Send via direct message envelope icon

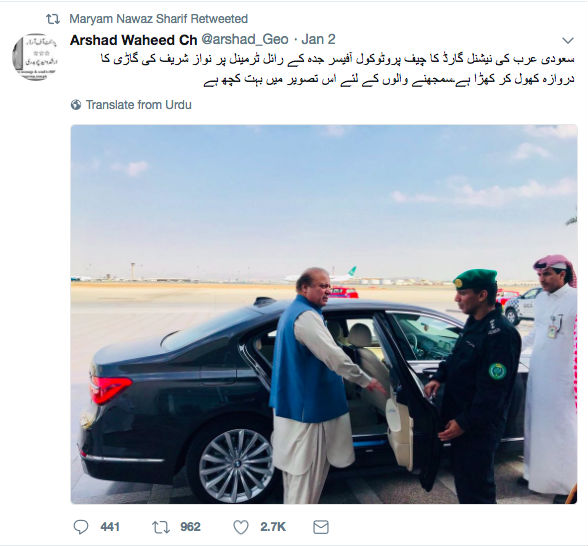pyautogui.click(x=321, y=527)
